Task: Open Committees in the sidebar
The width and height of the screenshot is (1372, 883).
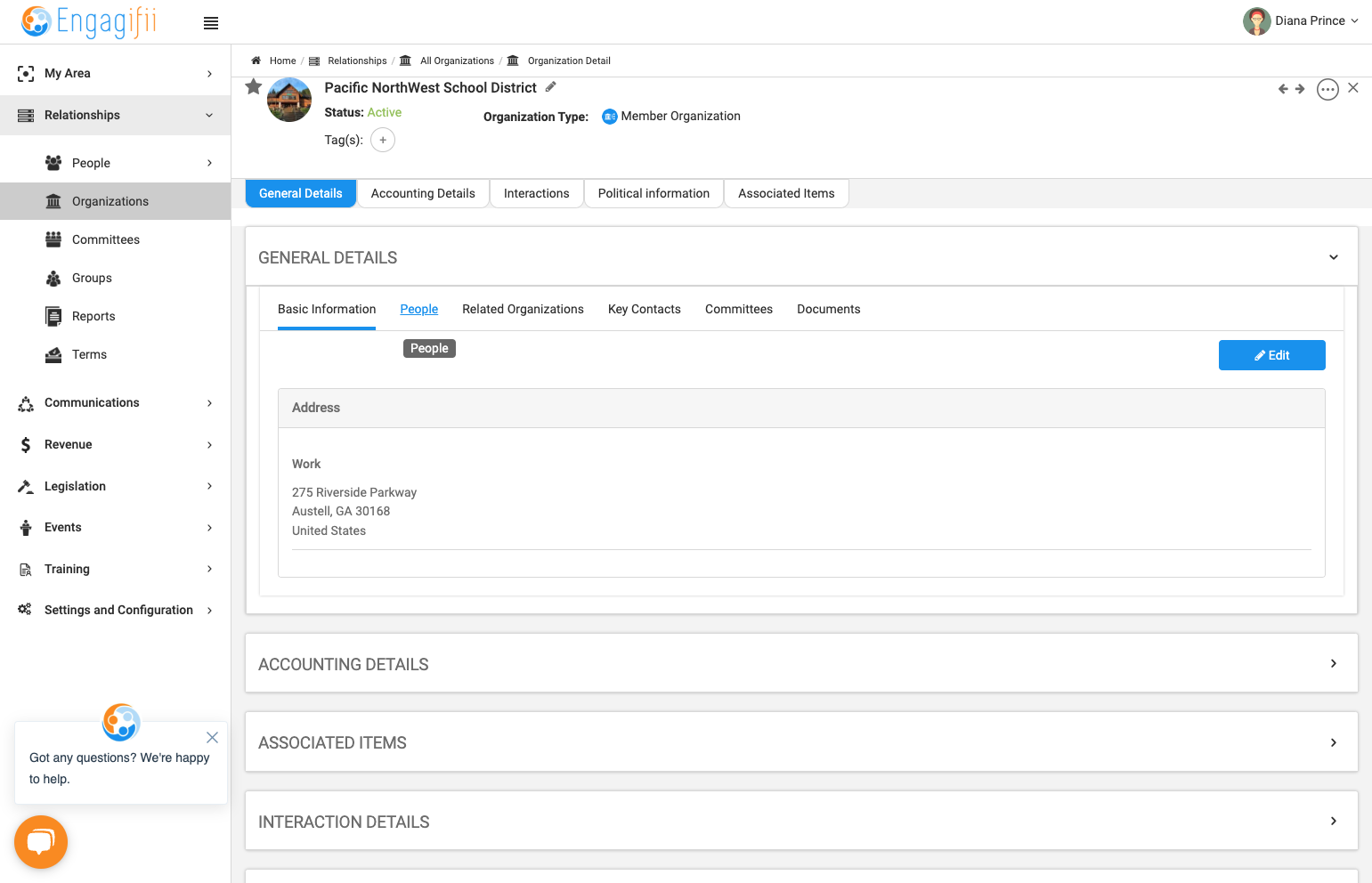Action: (x=116, y=239)
